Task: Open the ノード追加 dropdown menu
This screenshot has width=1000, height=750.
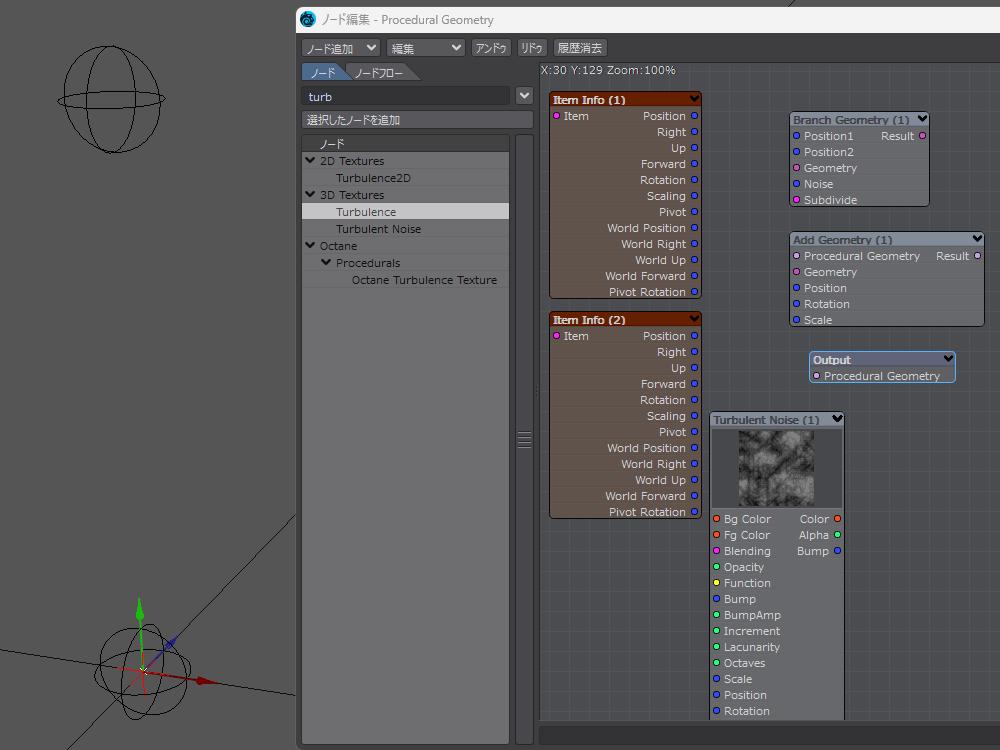Action: [x=341, y=48]
